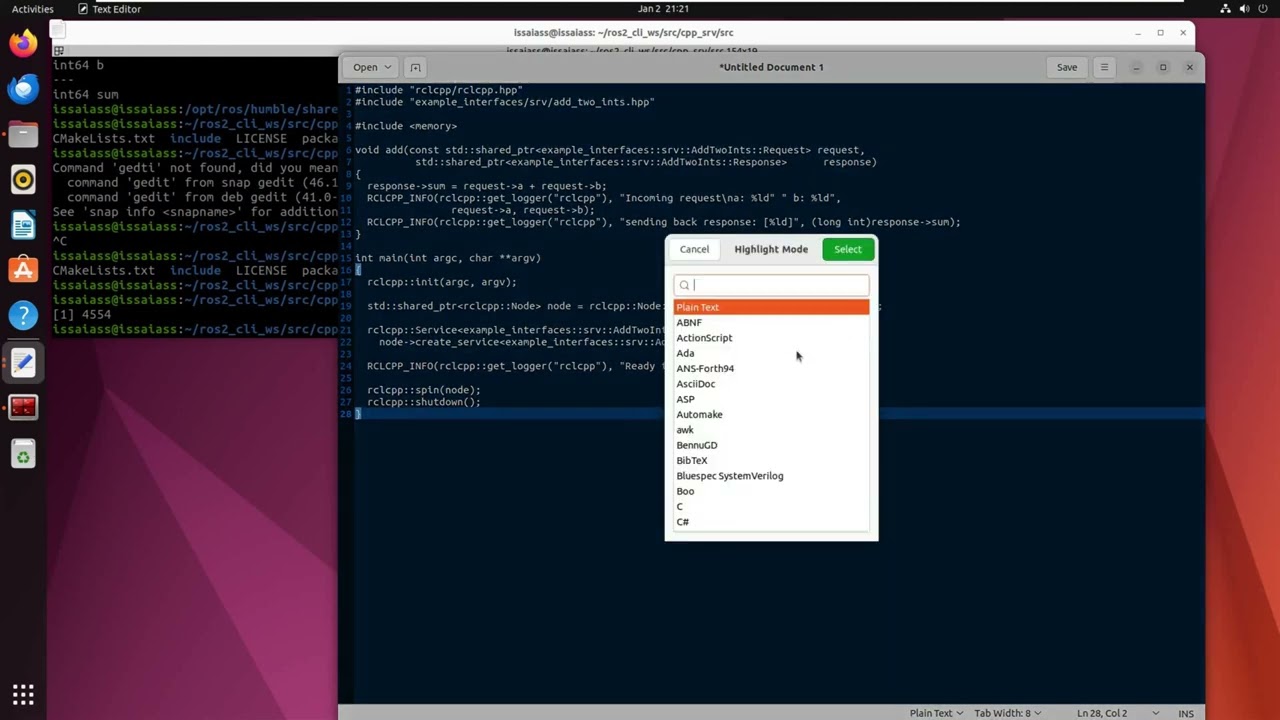Select Bluespec SystemVerilog mode
The image size is (1280, 720).
click(771, 476)
